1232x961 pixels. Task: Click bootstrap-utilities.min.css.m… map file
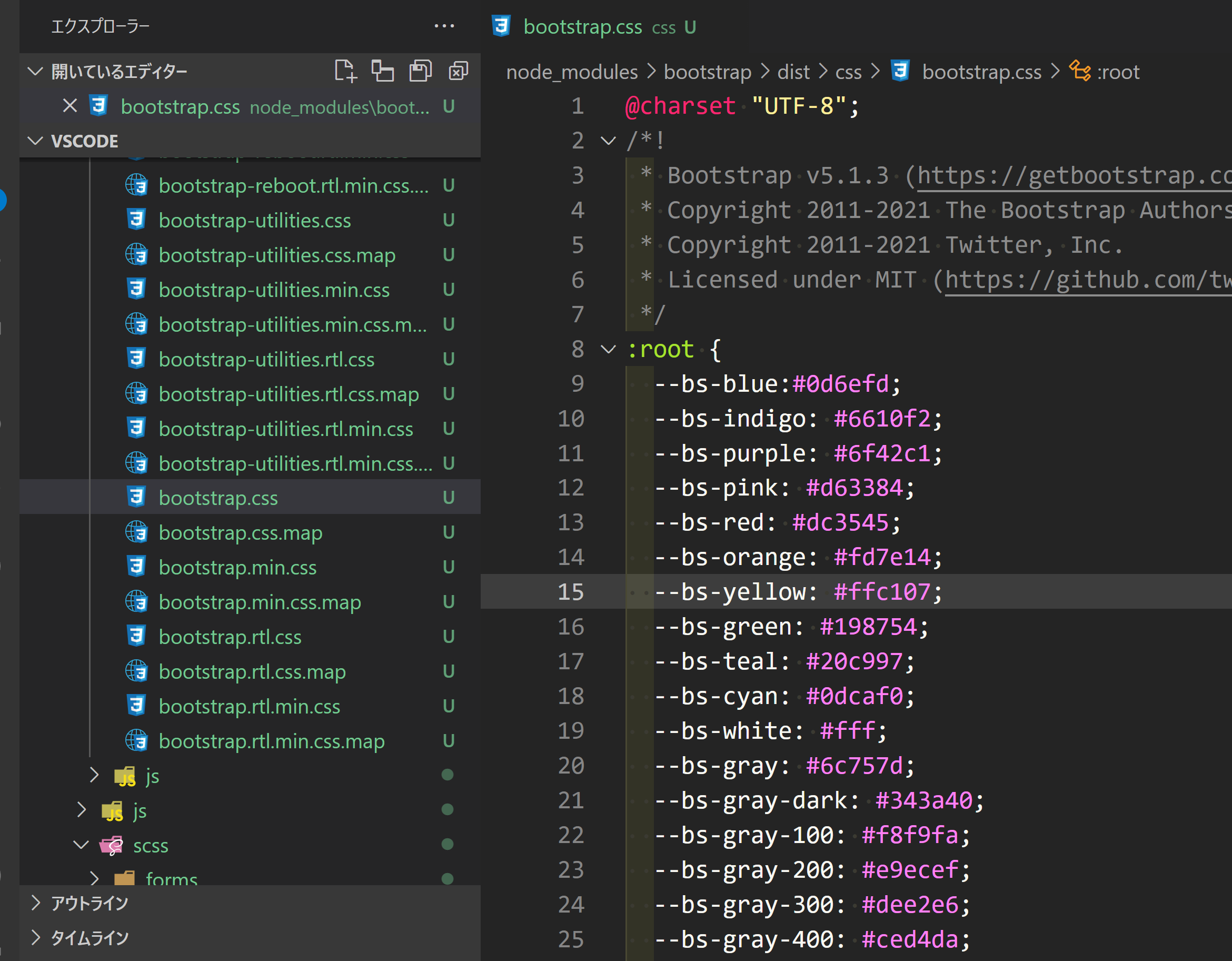pos(293,324)
